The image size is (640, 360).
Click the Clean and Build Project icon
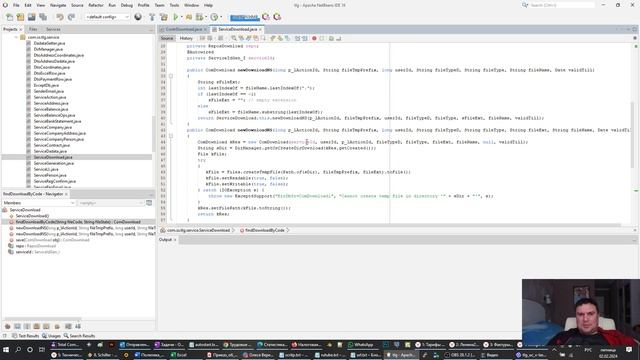[x=164, y=17]
